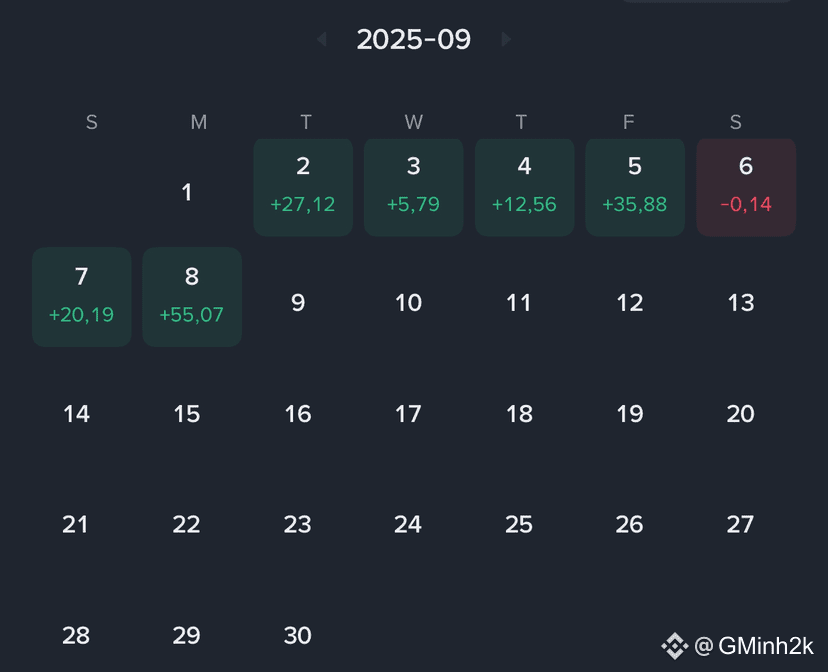This screenshot has width=828, height=672.
Task: Select day 2 with +27,12 profit
Action: click(x=303, y=187)
